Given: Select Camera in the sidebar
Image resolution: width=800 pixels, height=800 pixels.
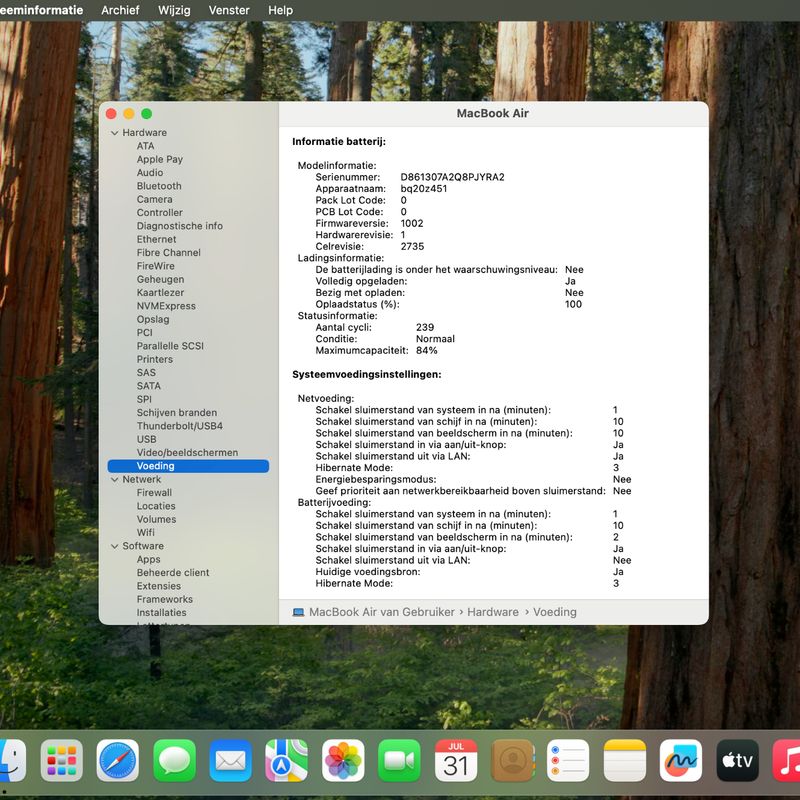Looking at the screenshot, I should (155, 199).
